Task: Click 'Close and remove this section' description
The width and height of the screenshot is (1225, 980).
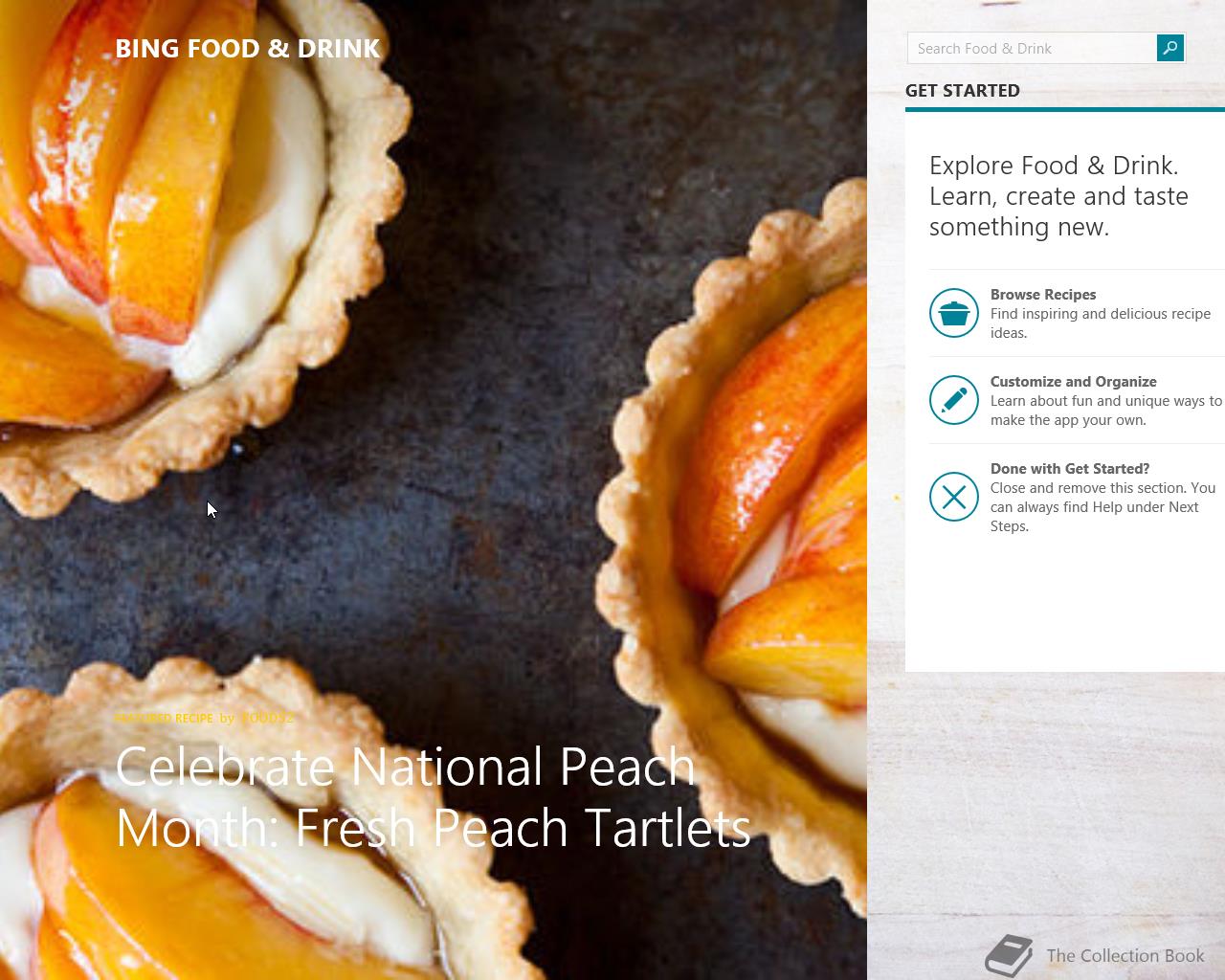Action: 1102,507
